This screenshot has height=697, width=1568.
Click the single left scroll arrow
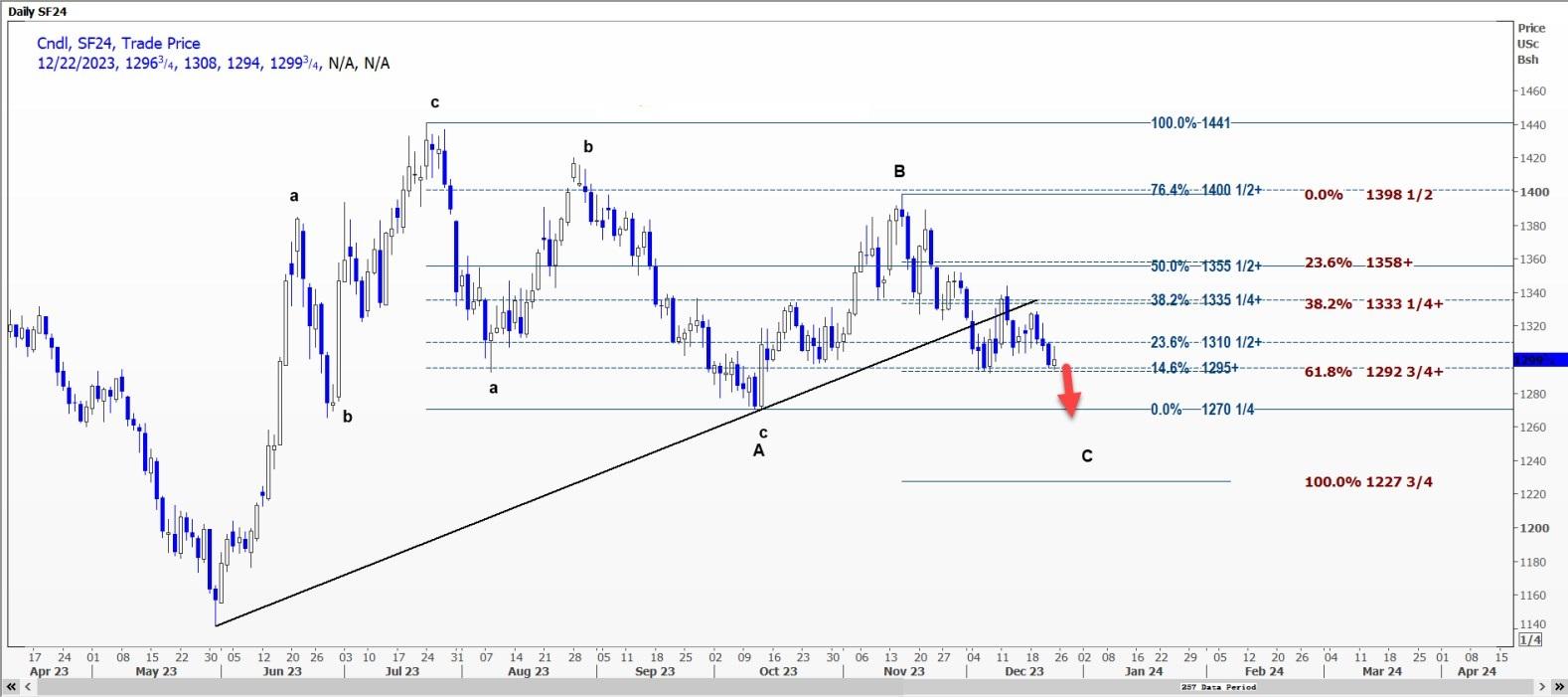point(29,687)
